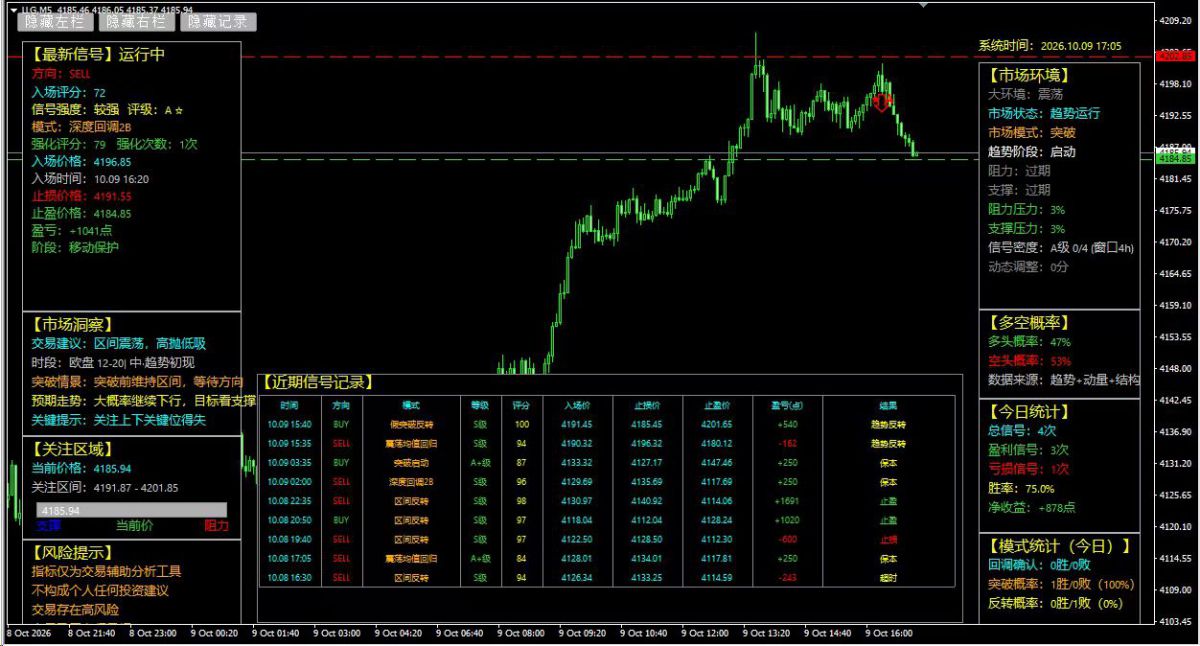Click the triangle beside the chart symbol title

(13, 8)
